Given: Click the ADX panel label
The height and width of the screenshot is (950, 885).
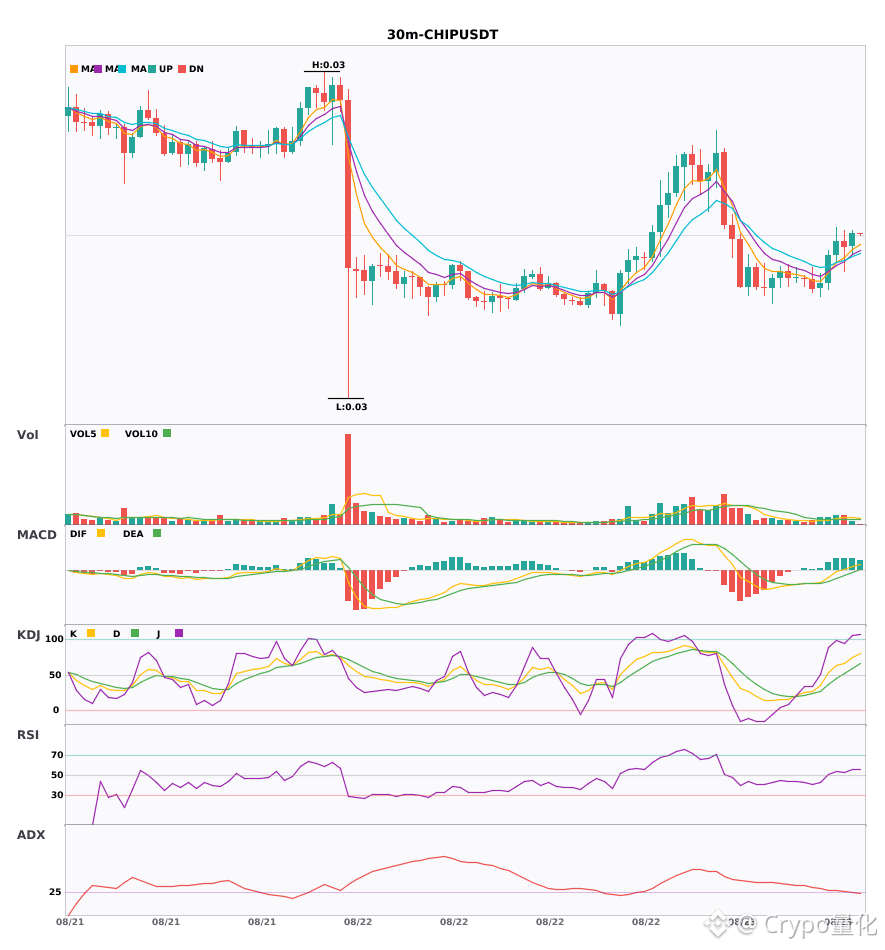Looking at the screenshot, I should [x=31, y=834].
